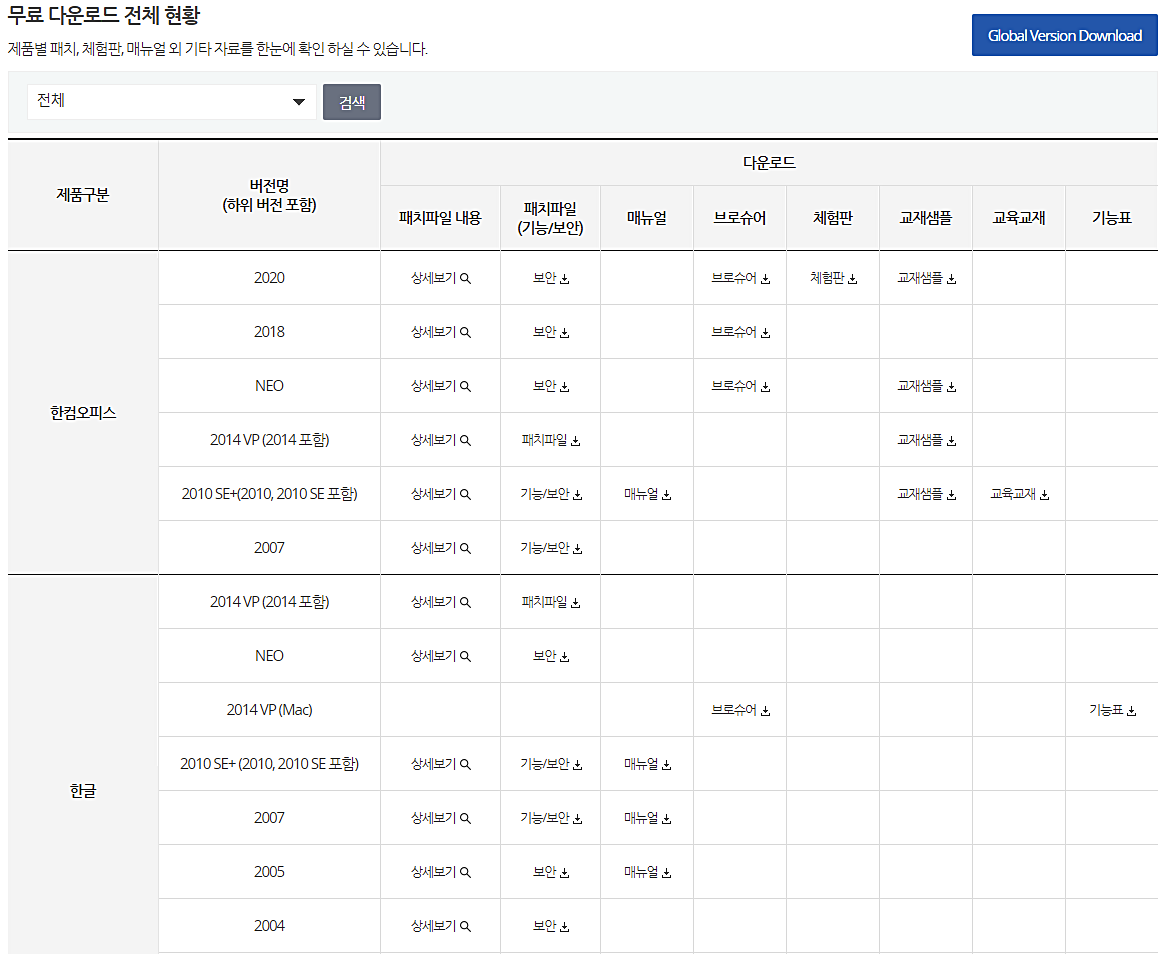This screenshot has height=954, width=1169.
Task: Open 상세보기 for 한글 2010 SE+
Action: (441, 764)
